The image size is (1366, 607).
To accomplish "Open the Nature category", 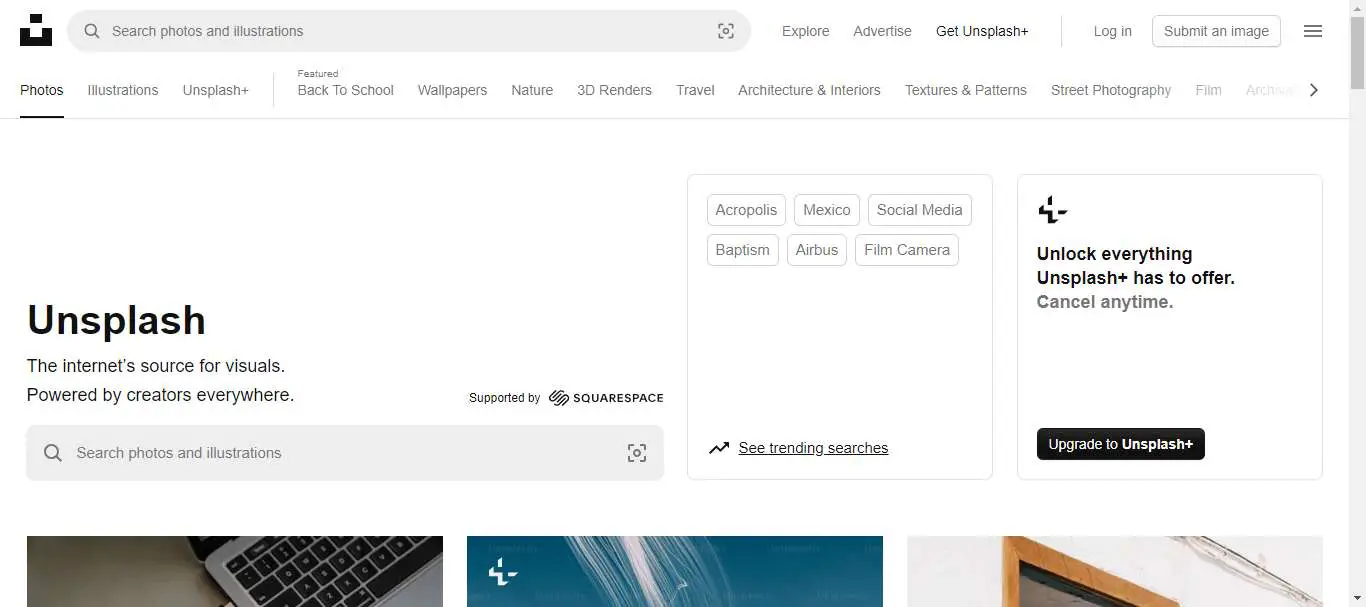I will coord(532,90).
